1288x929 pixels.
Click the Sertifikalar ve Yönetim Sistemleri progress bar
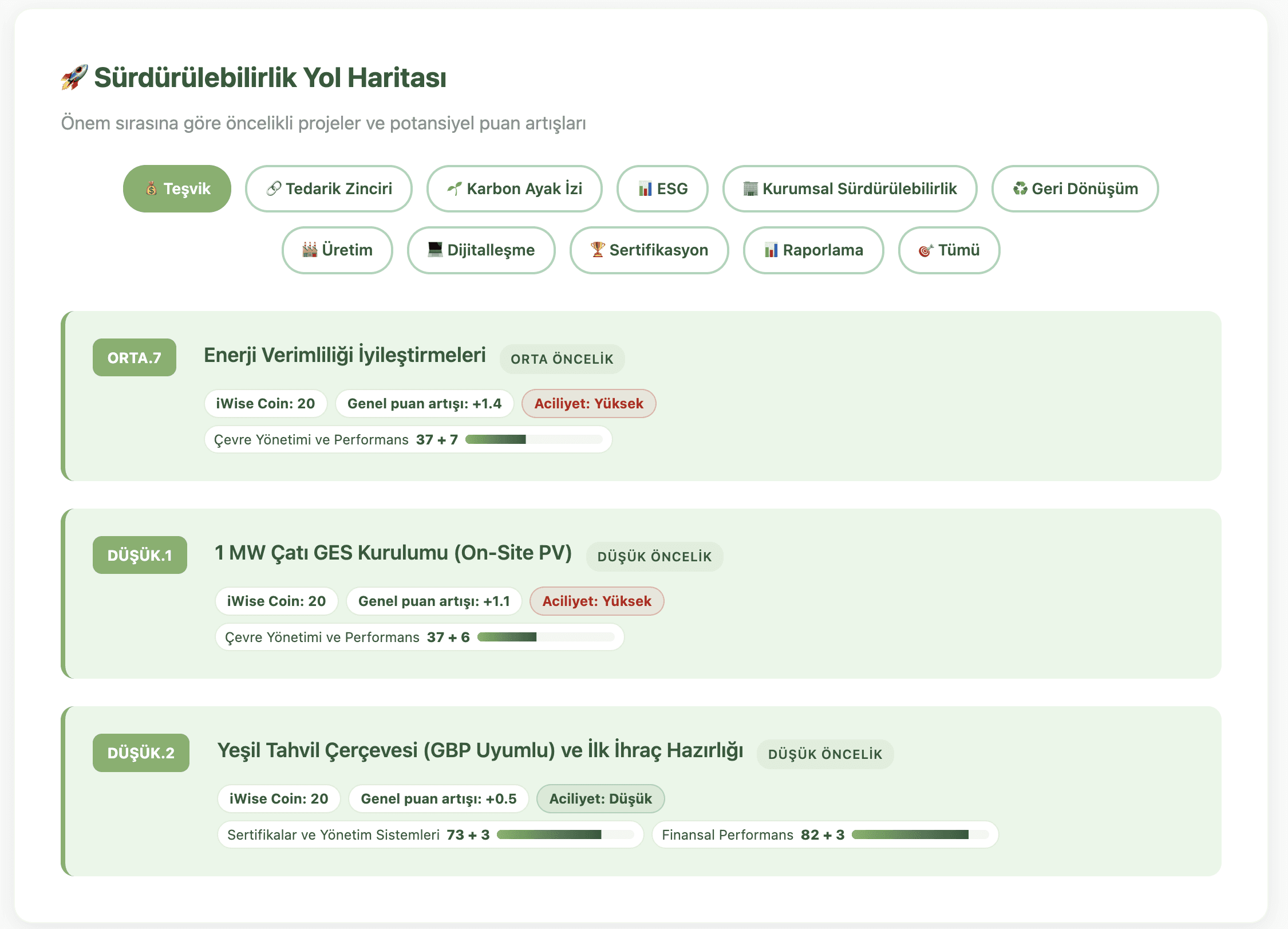(565, 834)
